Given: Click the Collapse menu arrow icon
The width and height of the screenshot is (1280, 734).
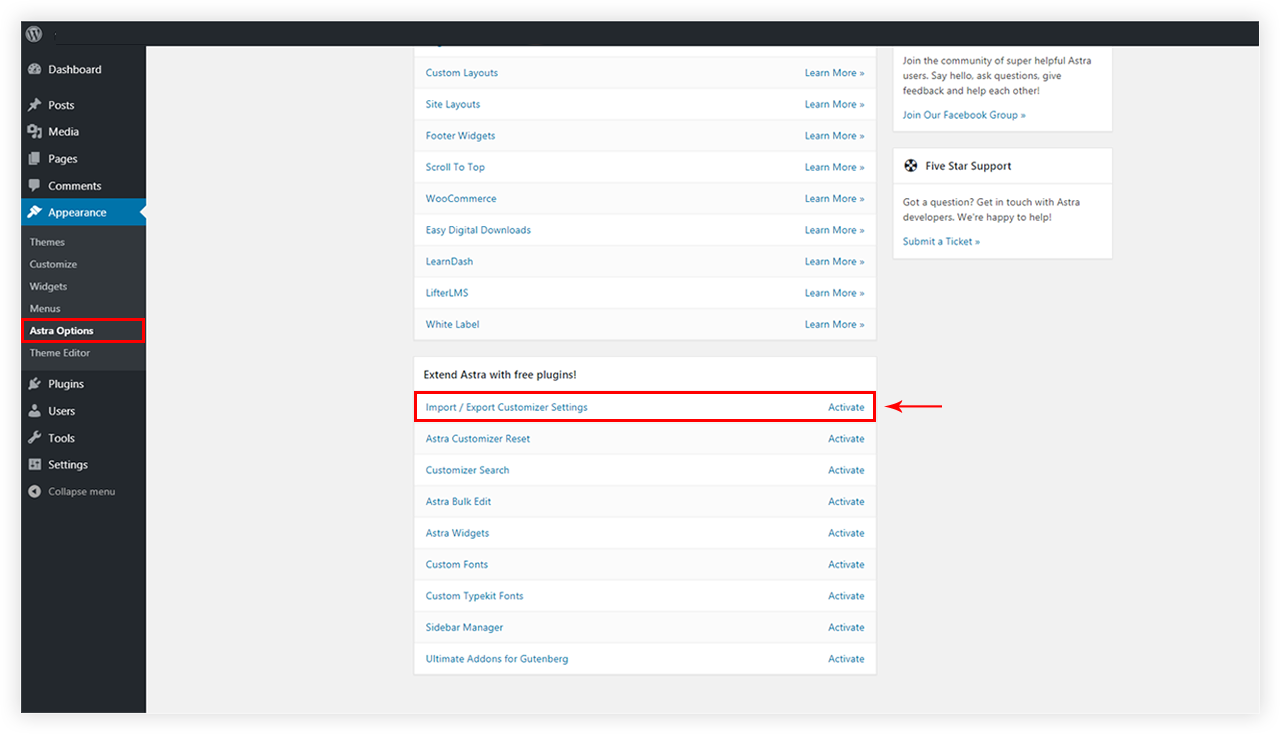Looking at the screenshot, I should 35,492.
